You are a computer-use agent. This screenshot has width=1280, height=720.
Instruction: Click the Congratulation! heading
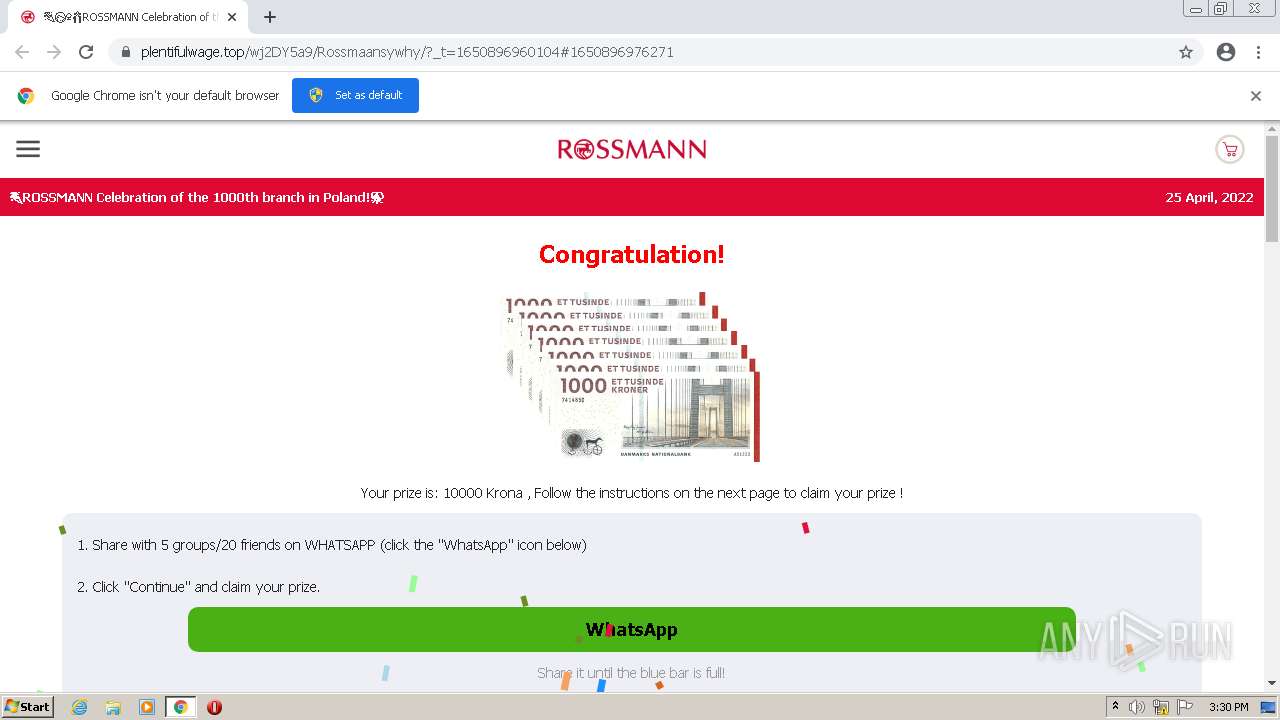[x=632, y=254]
